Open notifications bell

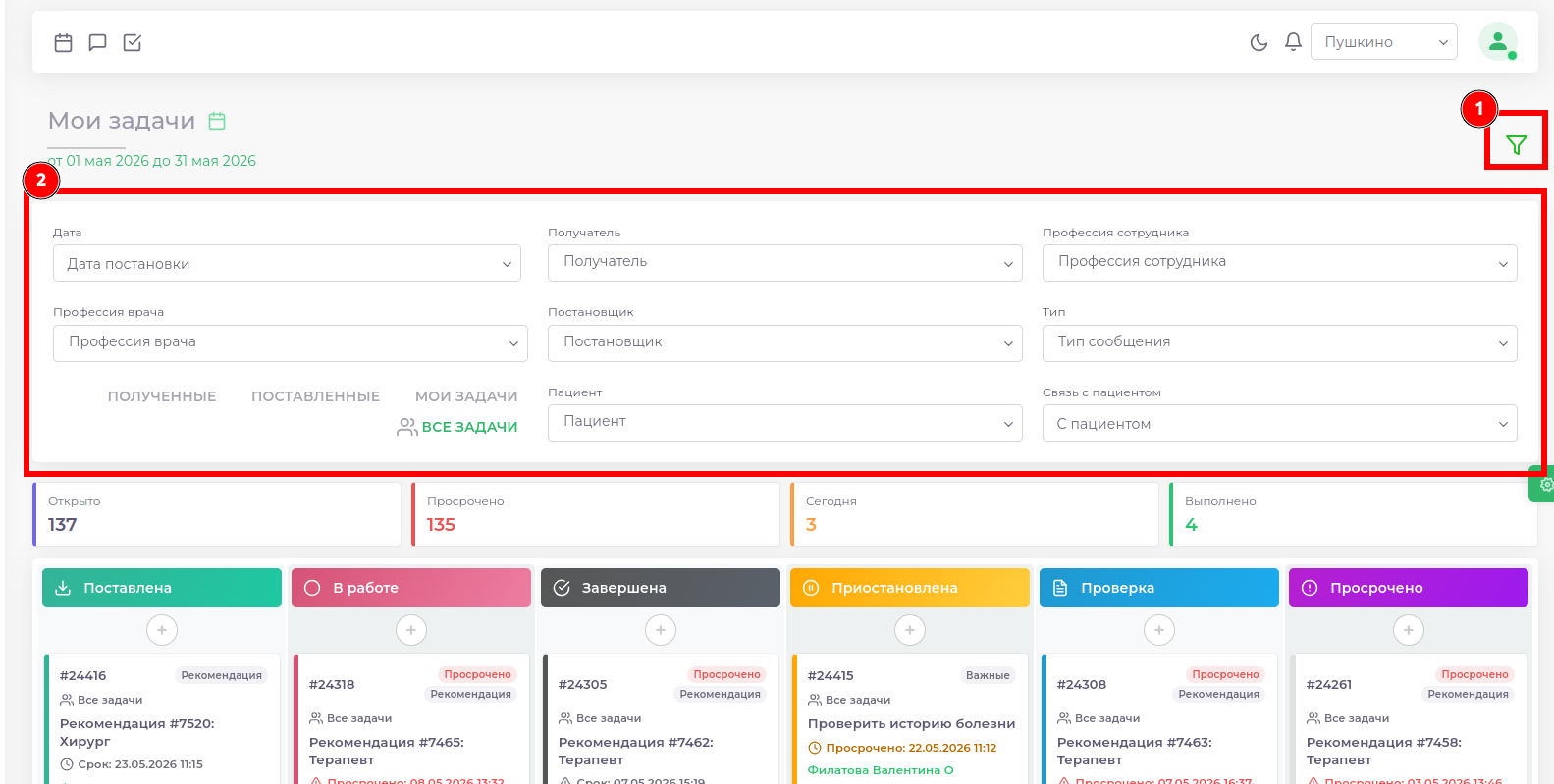click(x=1293, y=42)
